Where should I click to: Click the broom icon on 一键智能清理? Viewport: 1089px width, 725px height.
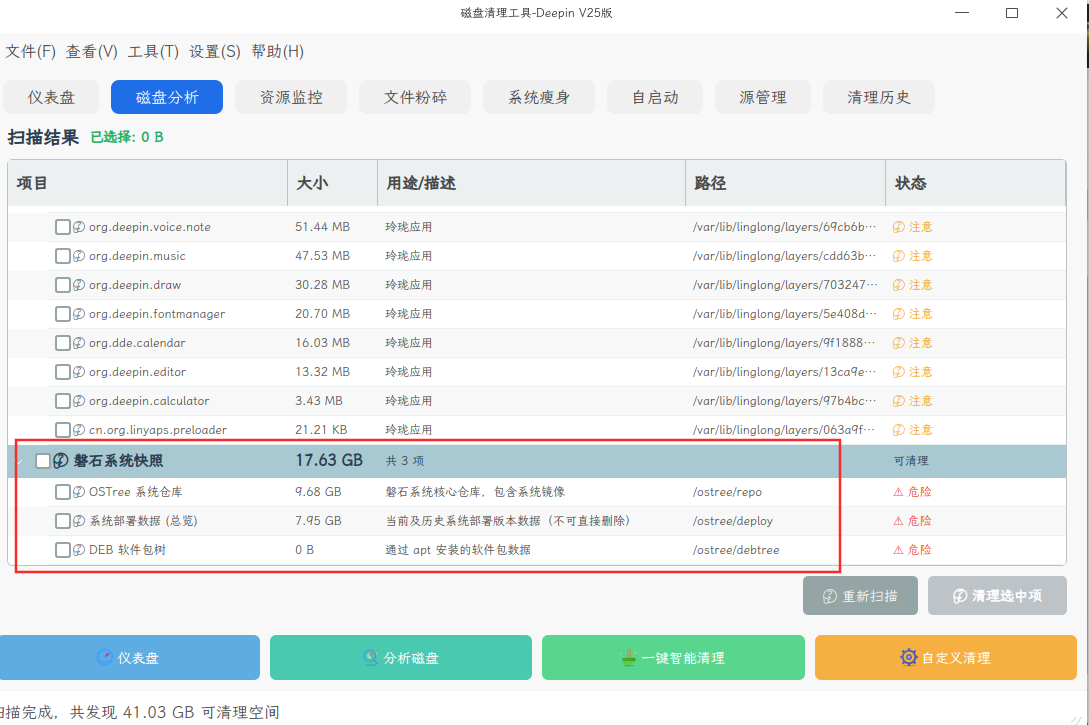point(628,657)
